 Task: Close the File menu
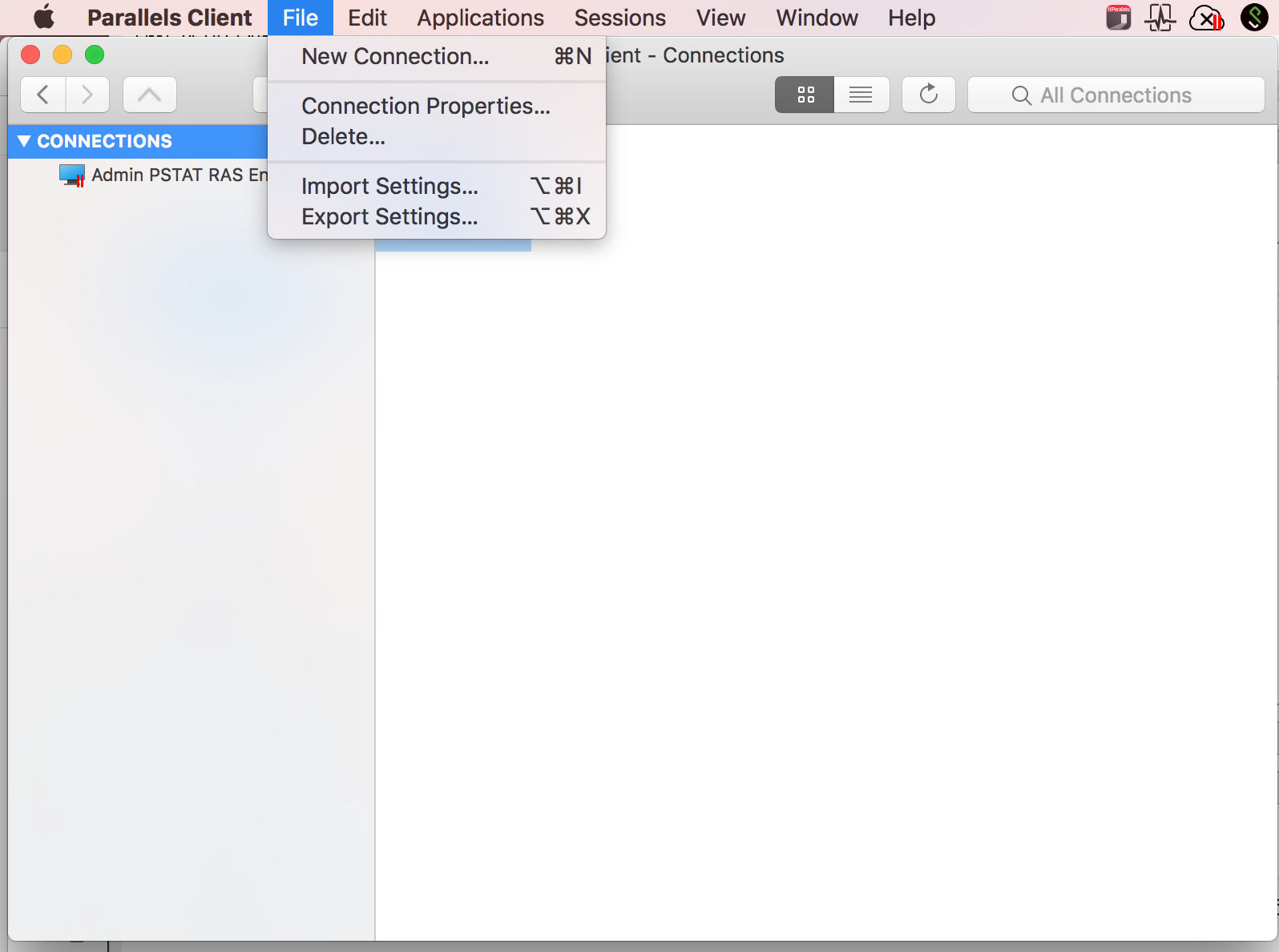point(301,18)
